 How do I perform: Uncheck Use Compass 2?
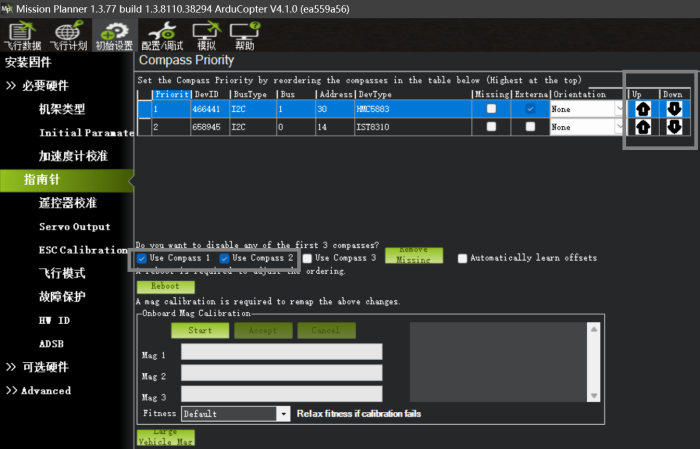click(x=224, y=258)
